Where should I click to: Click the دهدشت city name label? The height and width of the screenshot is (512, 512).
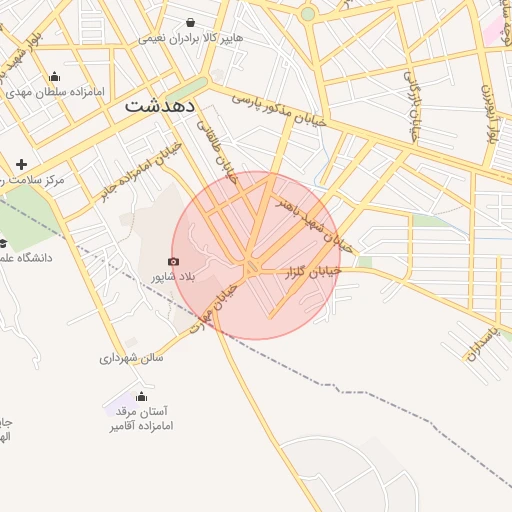click(x=160, y=106)
